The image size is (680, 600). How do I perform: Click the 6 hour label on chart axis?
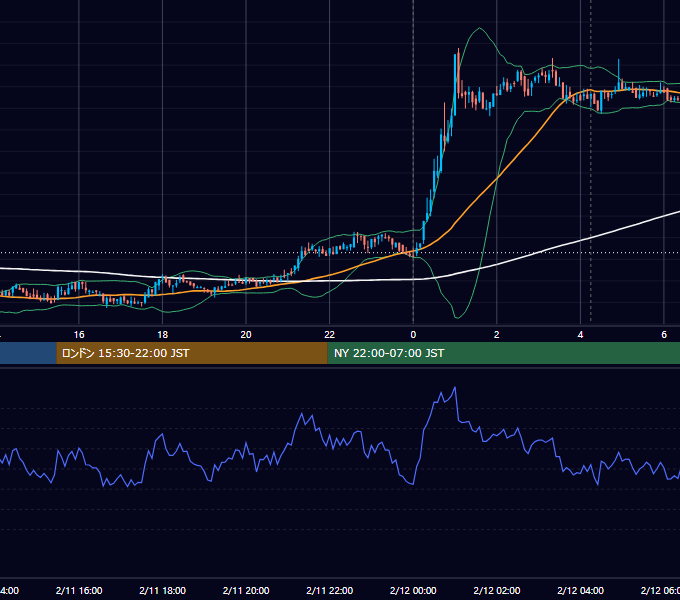pos(664,335)
